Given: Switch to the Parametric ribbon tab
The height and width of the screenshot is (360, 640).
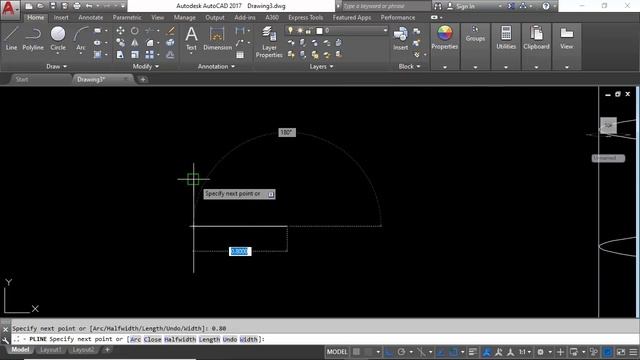Looking at the screenshot, I should (127, 18).
